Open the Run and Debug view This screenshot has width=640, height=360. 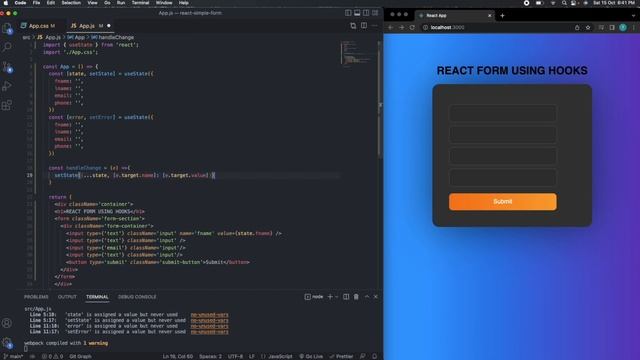click(x=7, y=86)
